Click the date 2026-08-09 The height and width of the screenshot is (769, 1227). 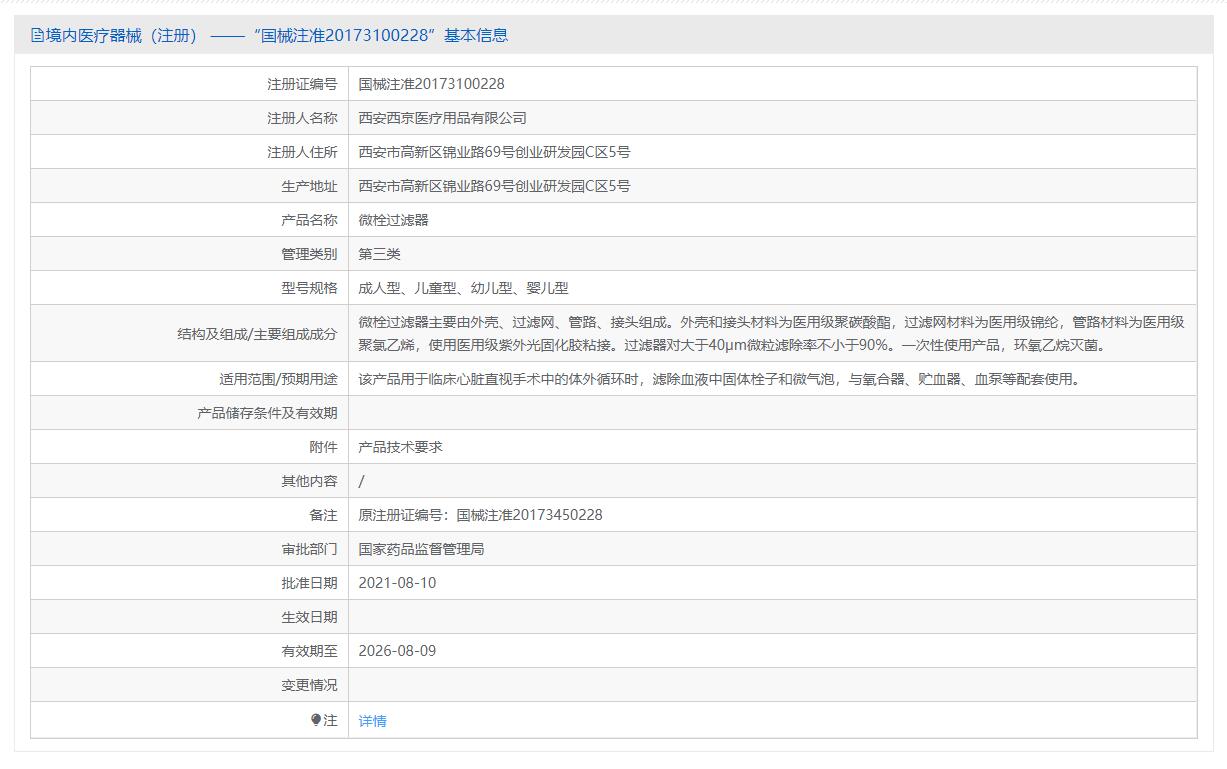click(398, 651)
